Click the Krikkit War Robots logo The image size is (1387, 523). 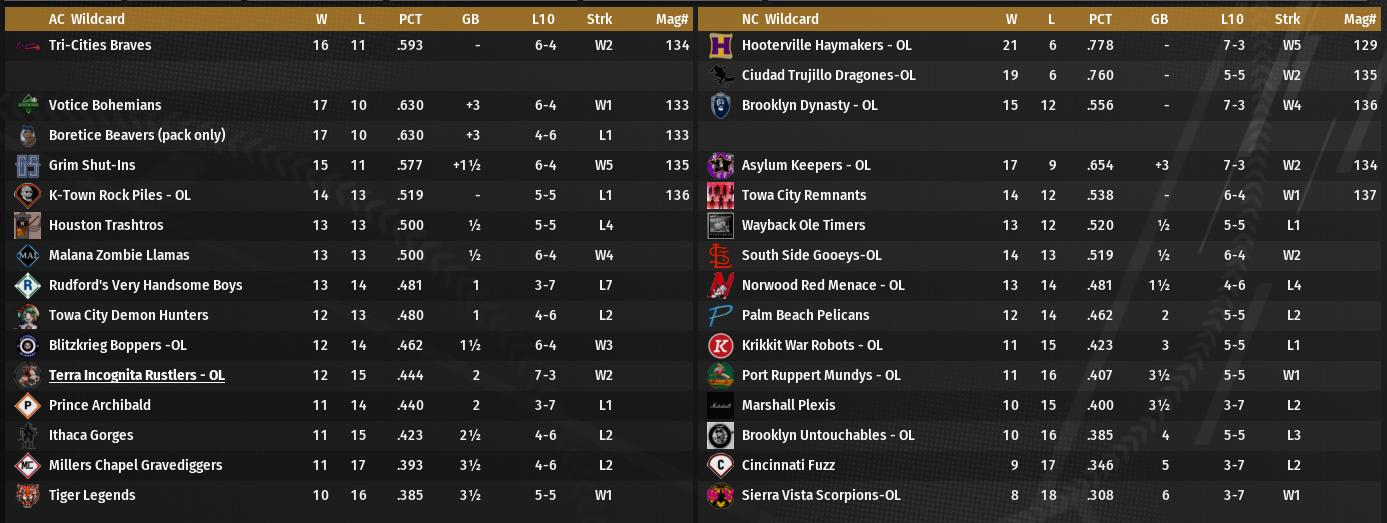pyautogui.click(x=721, y=346)
